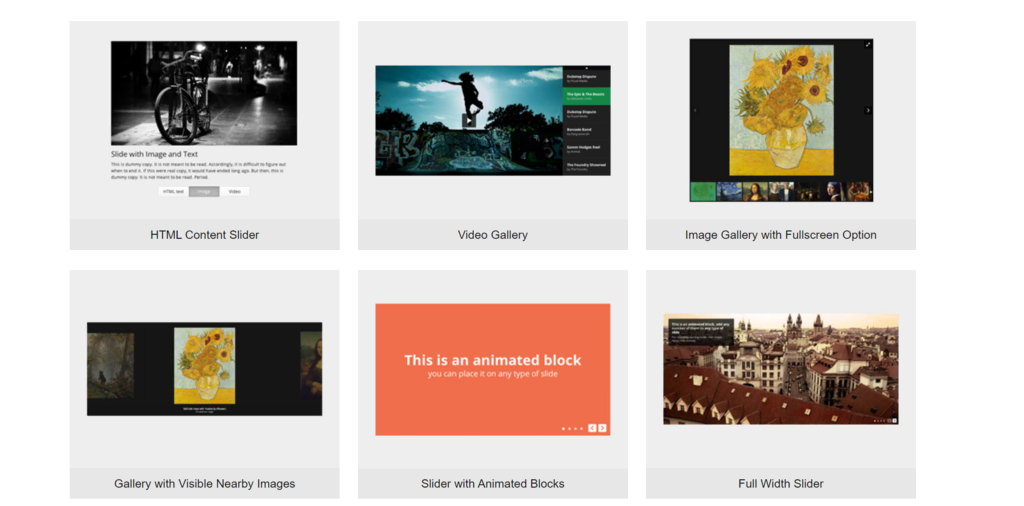The height and width of the screenshot is (506, 1024).
Task: Choose the highlighted green playlist item in Video Gallery
Action: pyautogui.click(x=586, y=96)
